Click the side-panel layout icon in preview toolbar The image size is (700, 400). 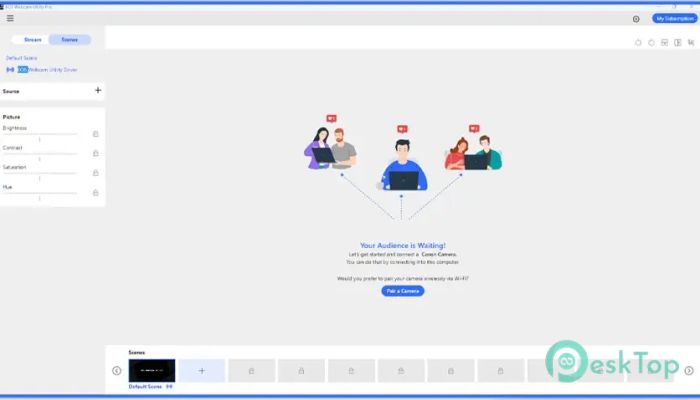point(678,42)
